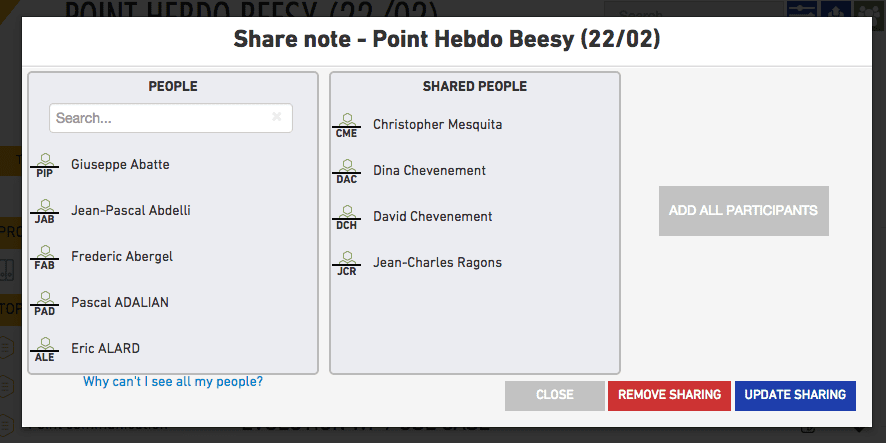Remove sharing with the red button
Screen dimensions: 886x443
pyautogui.click(x=670, y=395)
